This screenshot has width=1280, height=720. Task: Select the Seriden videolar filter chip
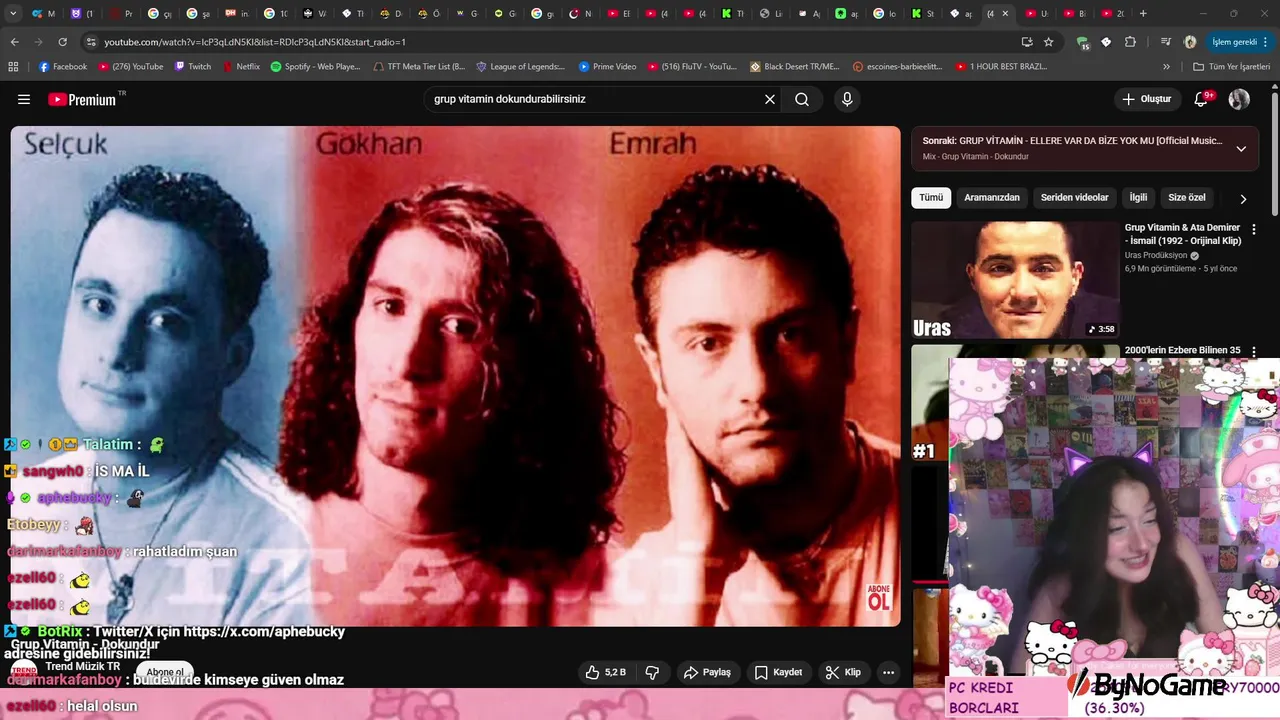(x=1075, y=198)
